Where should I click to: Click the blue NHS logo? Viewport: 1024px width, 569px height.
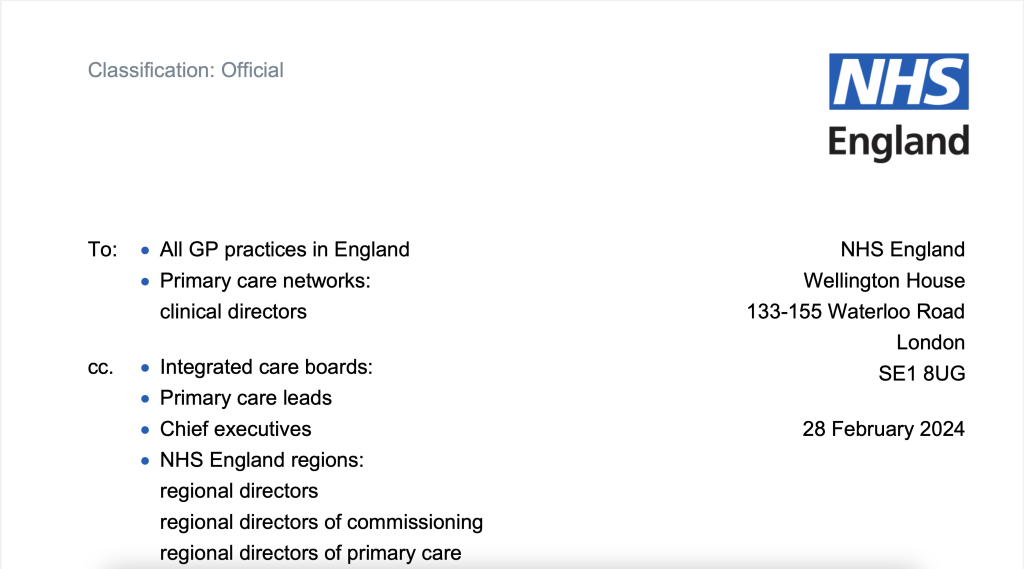898,82
